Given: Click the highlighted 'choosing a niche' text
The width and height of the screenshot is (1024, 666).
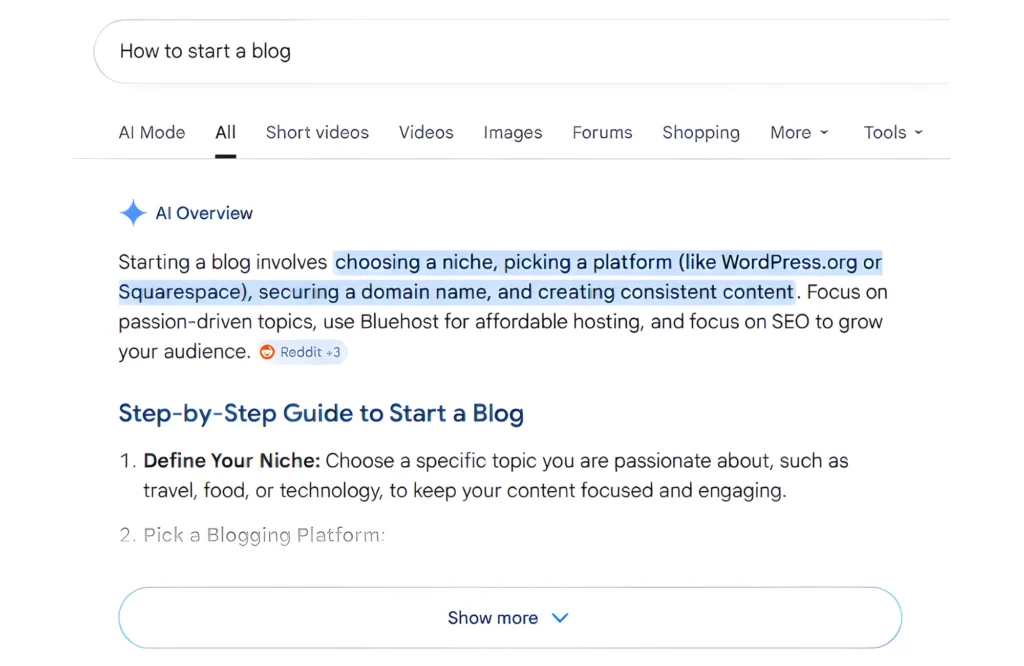Looking at the screenshot, I should coord(415,263).
